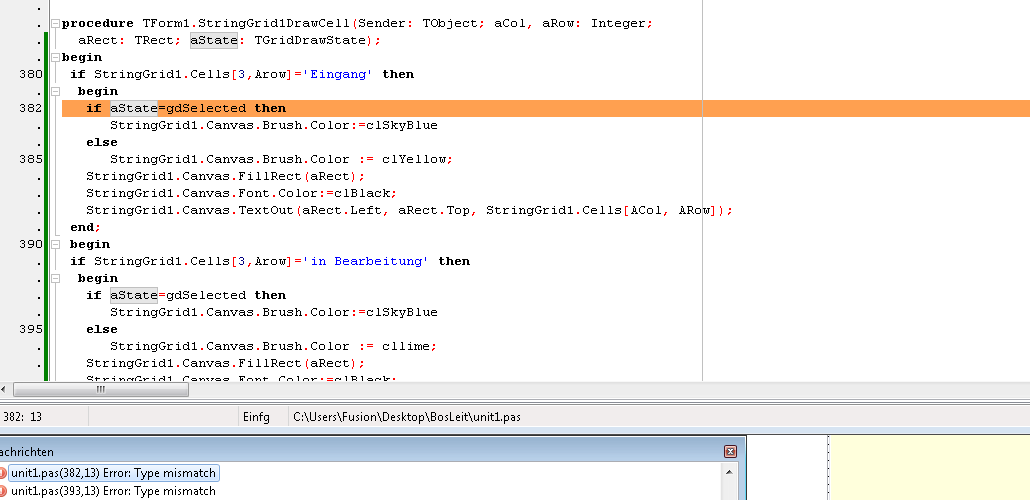The image size is (1030, 500).
Task: Click the cursor position 382: 13 status panel
Action: (40, 417)
